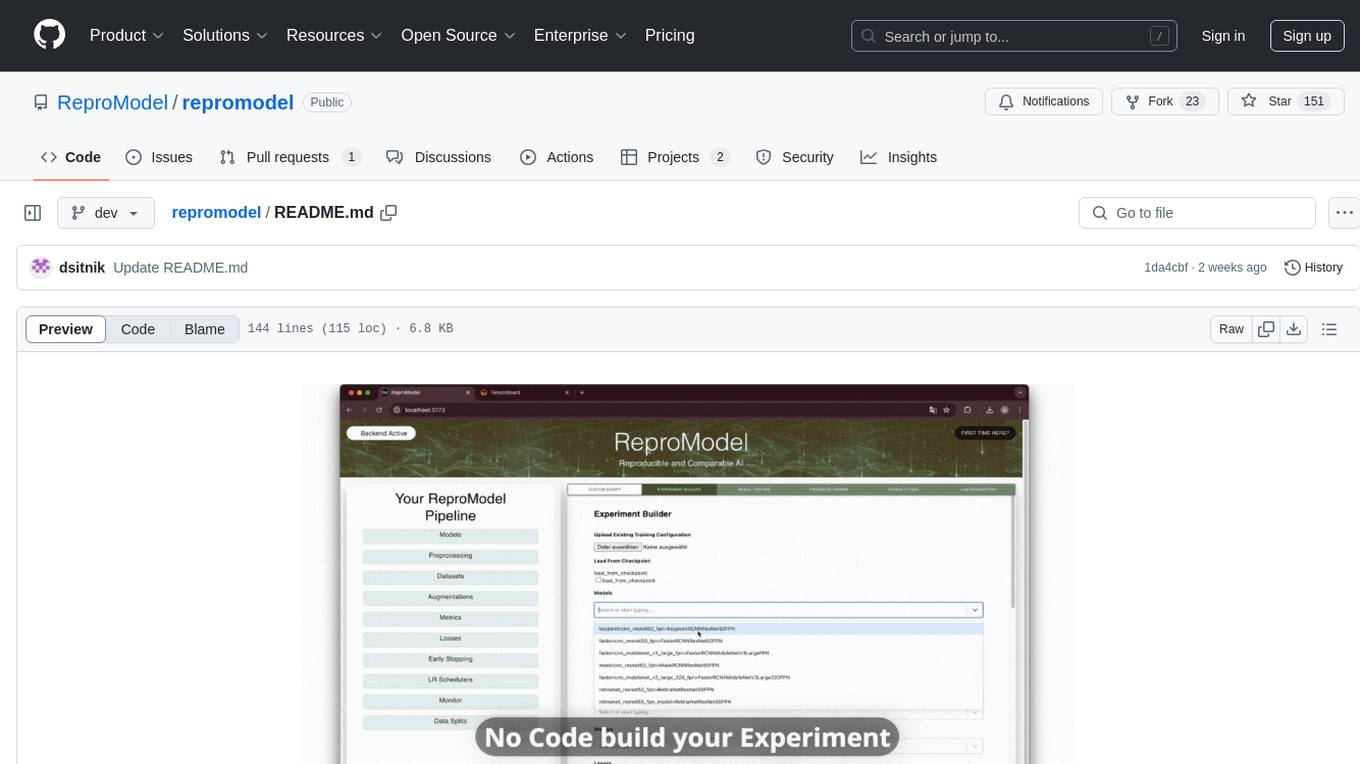This screenshot has width=1360, height=764.
Task: Open the Actions tab
Action: (557, 157)
